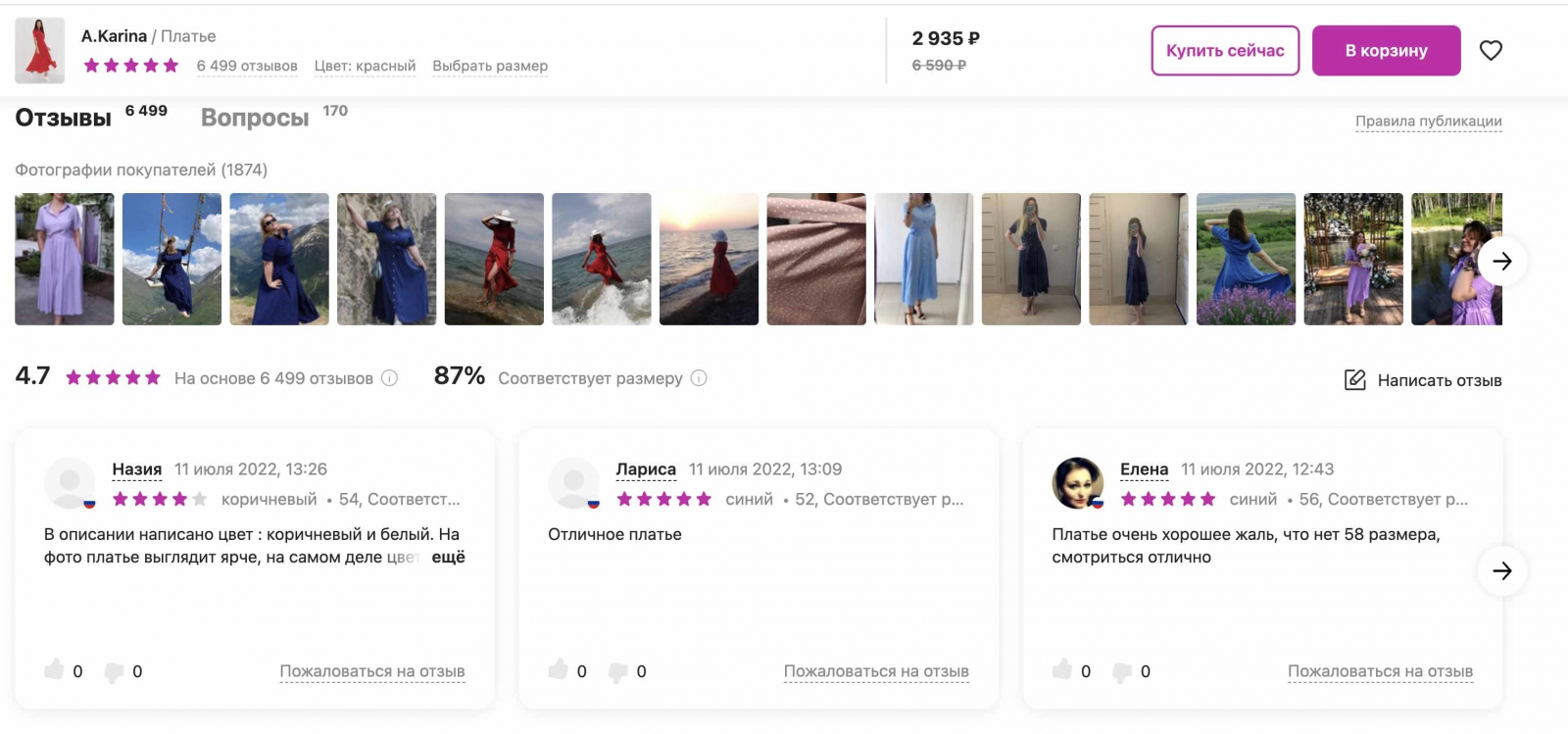The height and width of the screenshot is (734, 1568).
Task: Click Елена's review date 11 июля 2022, 12:43
Action: pos(1257,469)
